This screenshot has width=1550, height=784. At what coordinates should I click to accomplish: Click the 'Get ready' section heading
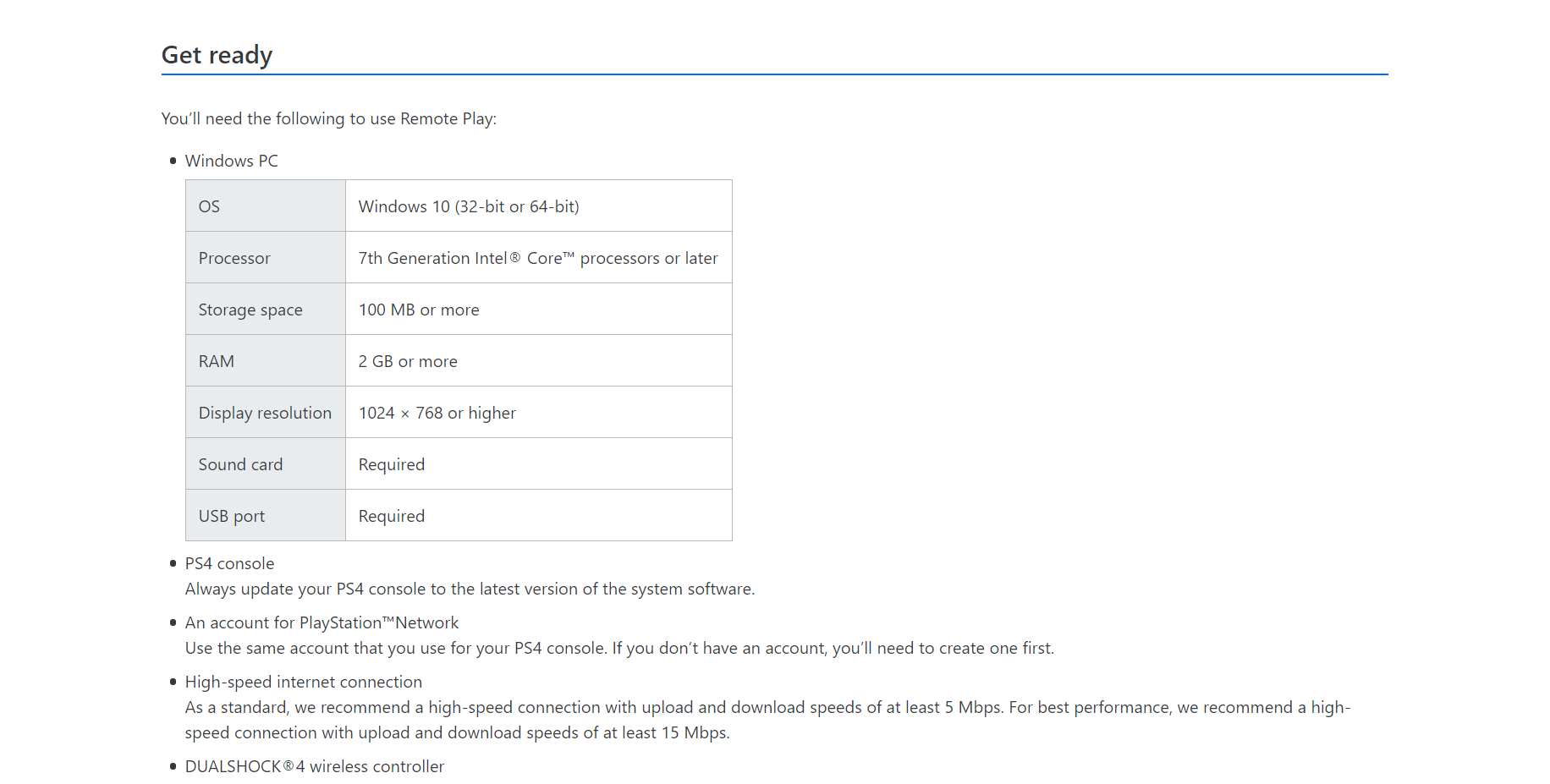click(217, 55)
